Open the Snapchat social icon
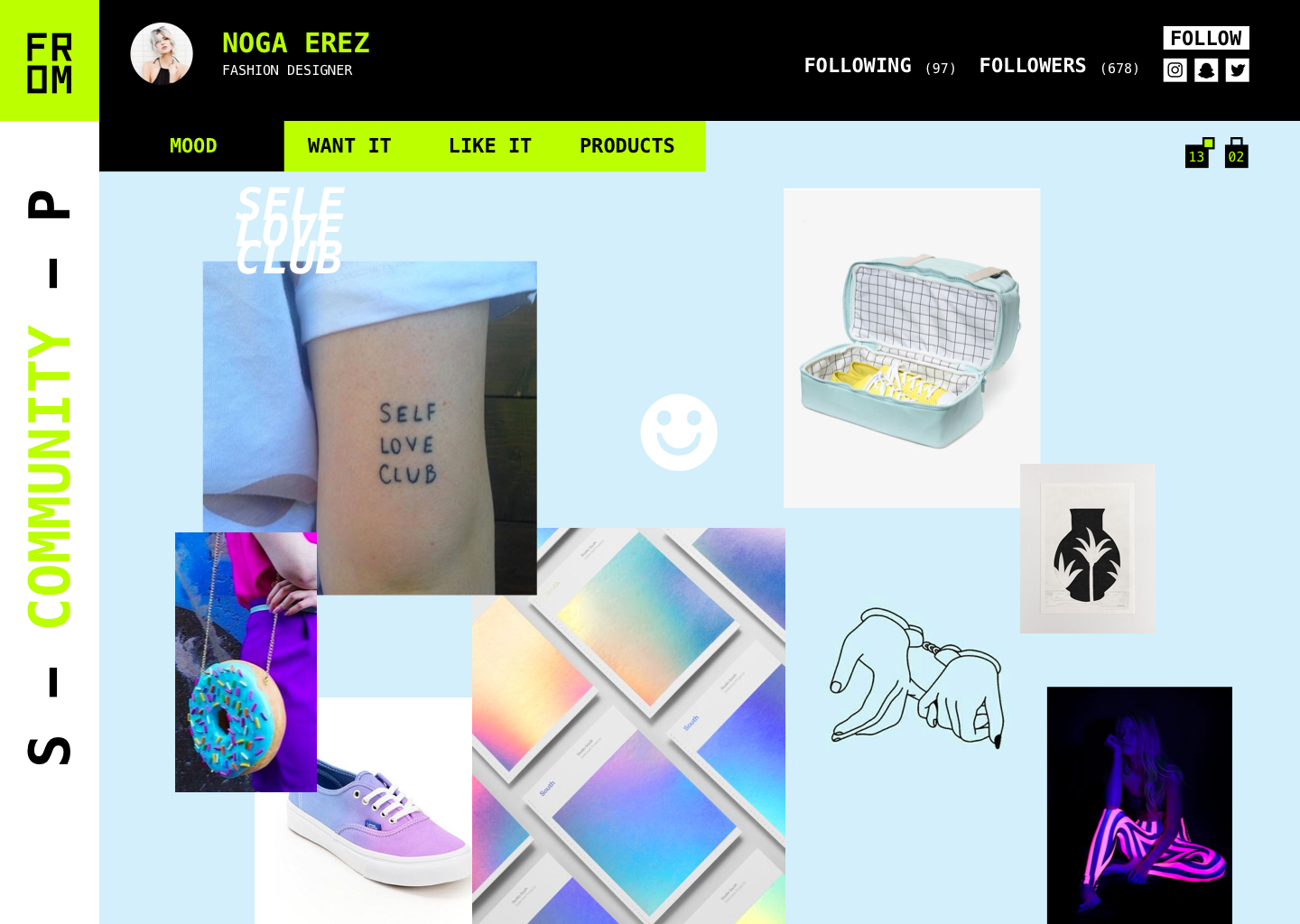Screen dimensions: 1300x924 1206,70
